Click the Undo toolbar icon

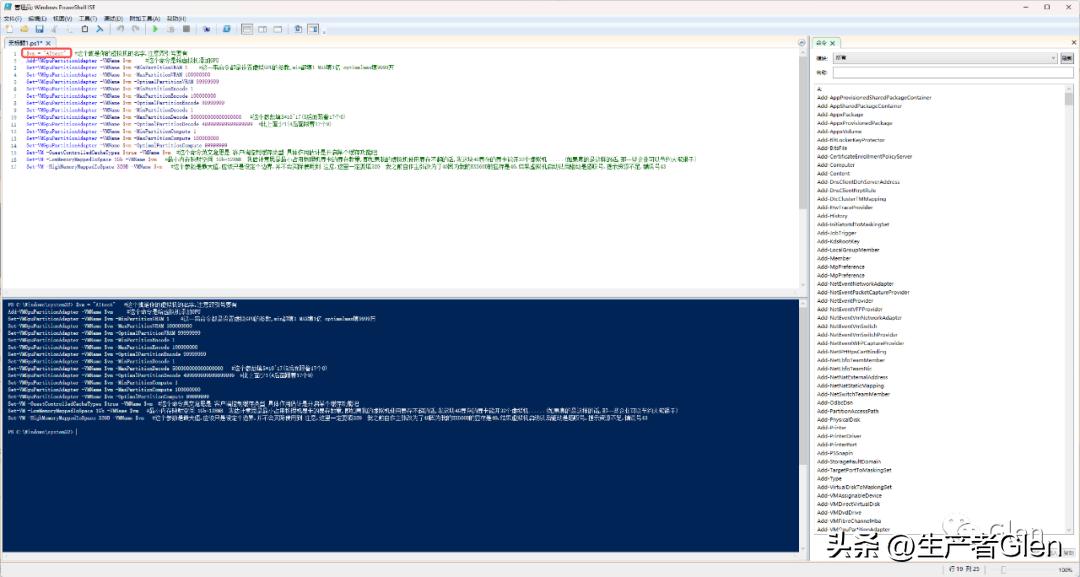pos(121,29)
